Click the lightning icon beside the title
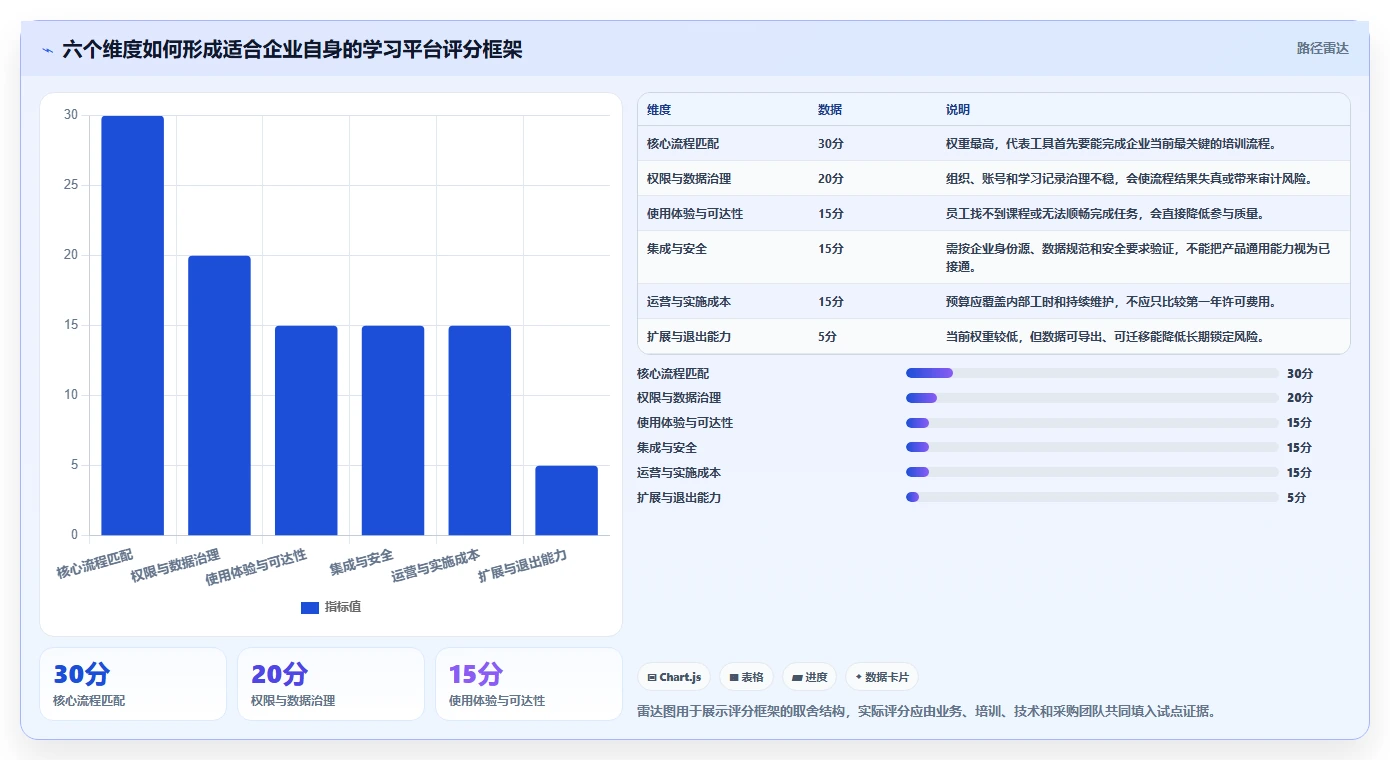Viewport: 1390px width, 760px height. pos(48,50)
